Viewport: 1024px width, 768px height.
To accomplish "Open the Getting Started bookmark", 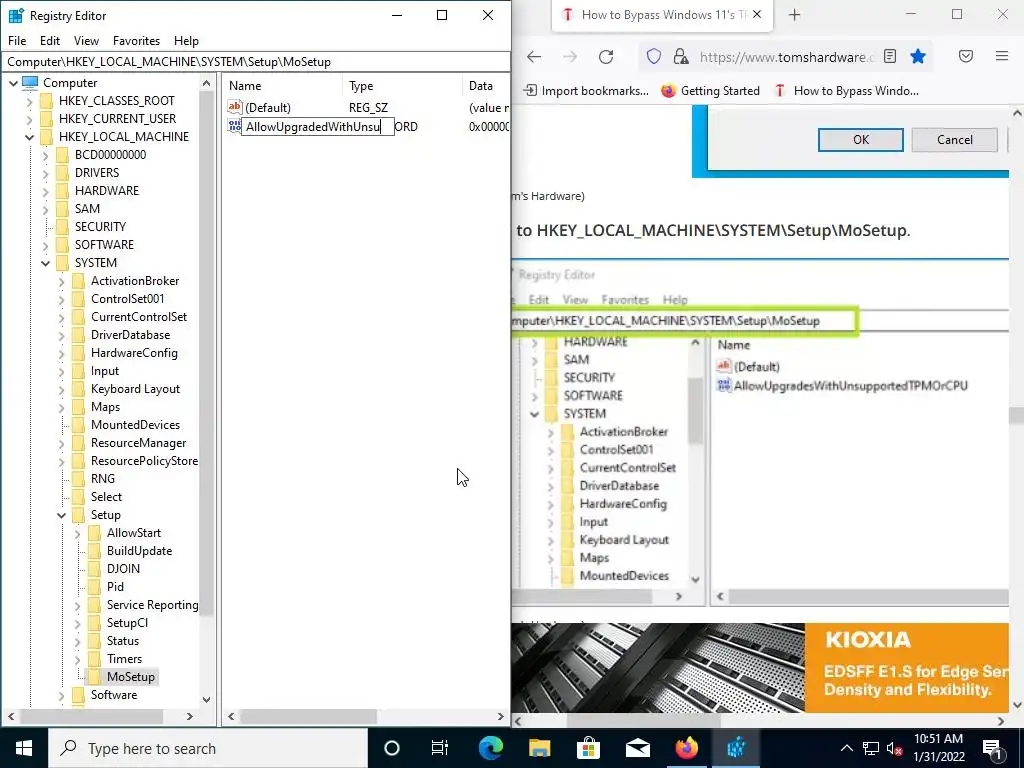I will (x=711, y=91).
